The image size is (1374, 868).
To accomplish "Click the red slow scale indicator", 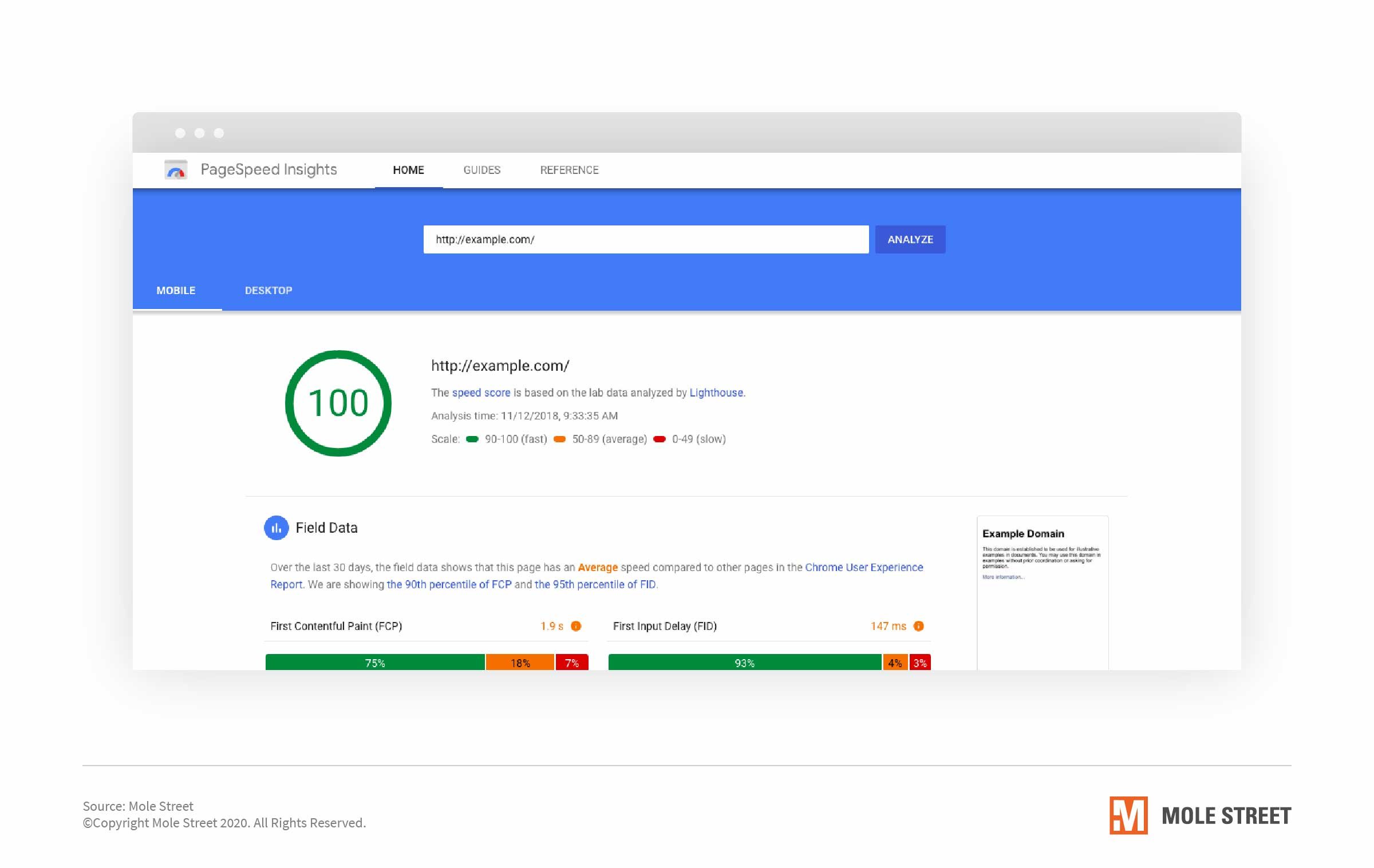I will 660,439.
